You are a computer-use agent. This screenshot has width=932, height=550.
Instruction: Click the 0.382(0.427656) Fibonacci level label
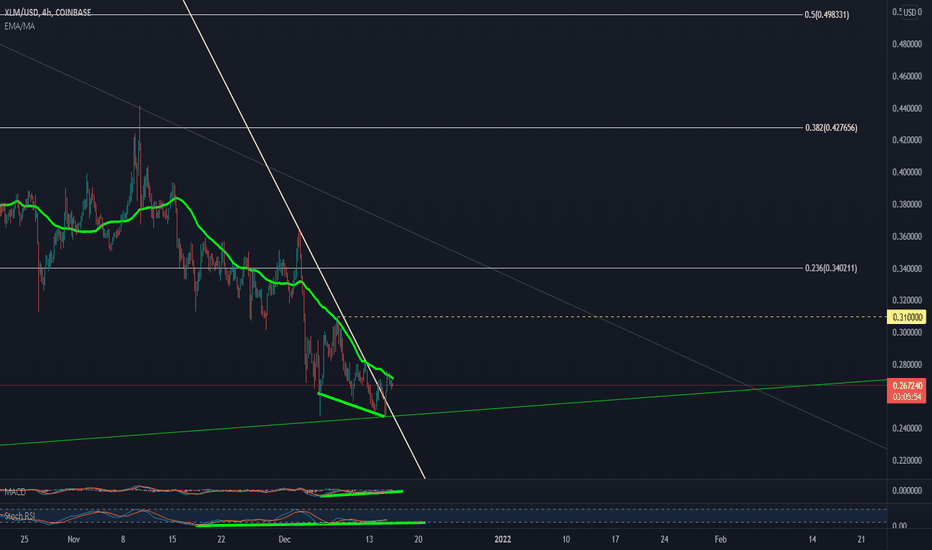(x=831, y=128)
